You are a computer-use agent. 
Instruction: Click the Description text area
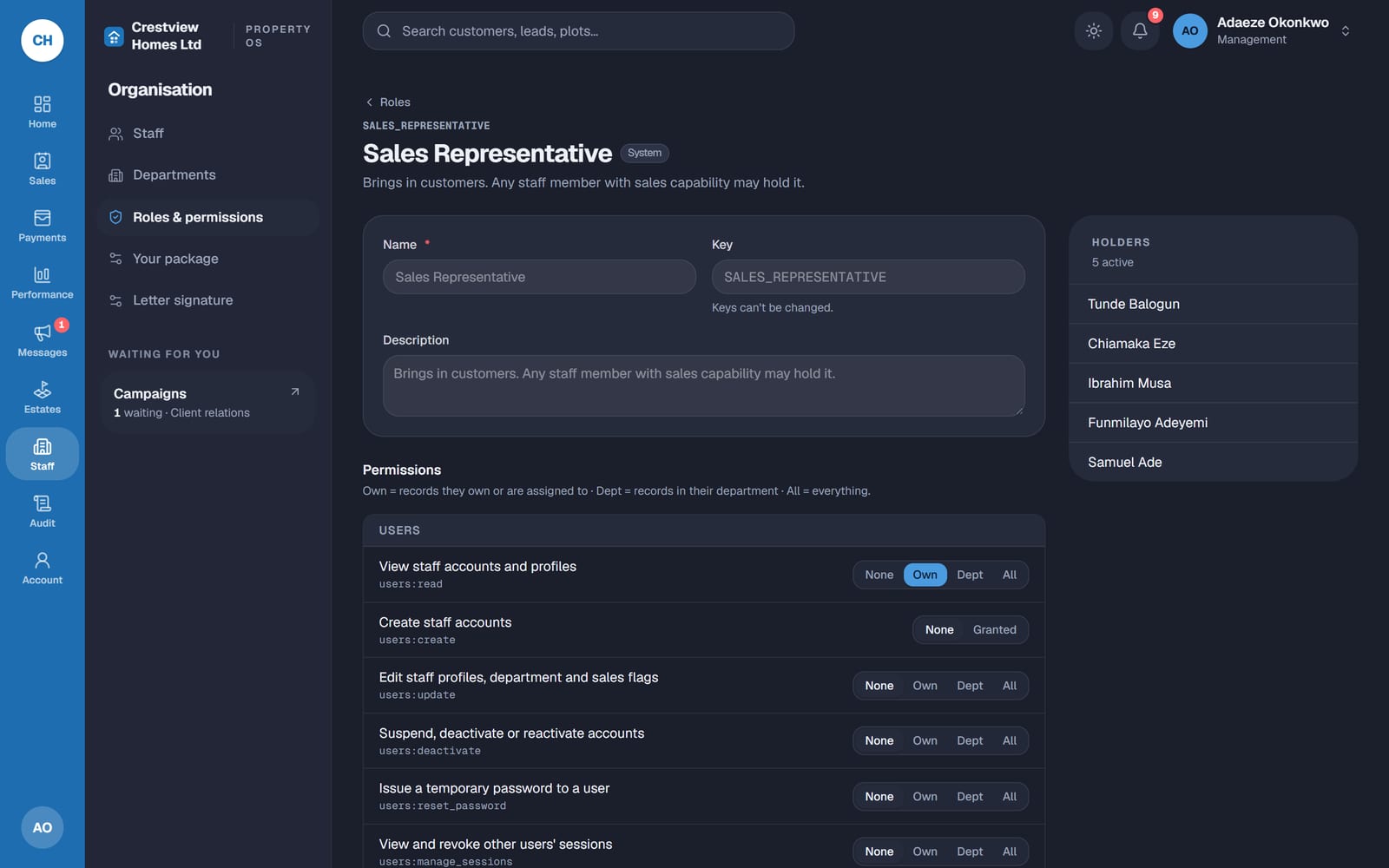(703, 385)
